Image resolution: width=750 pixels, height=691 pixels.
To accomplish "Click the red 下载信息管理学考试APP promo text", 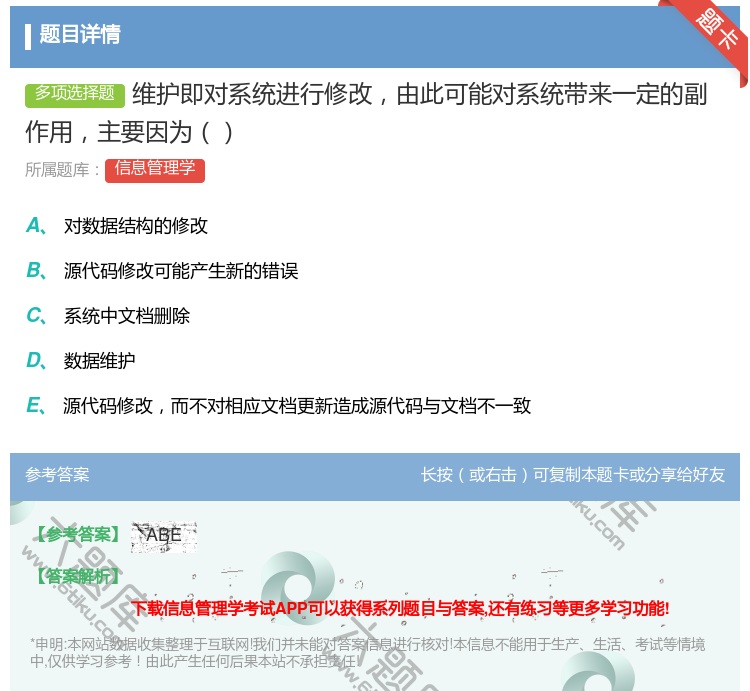I will tap(400, 608).
